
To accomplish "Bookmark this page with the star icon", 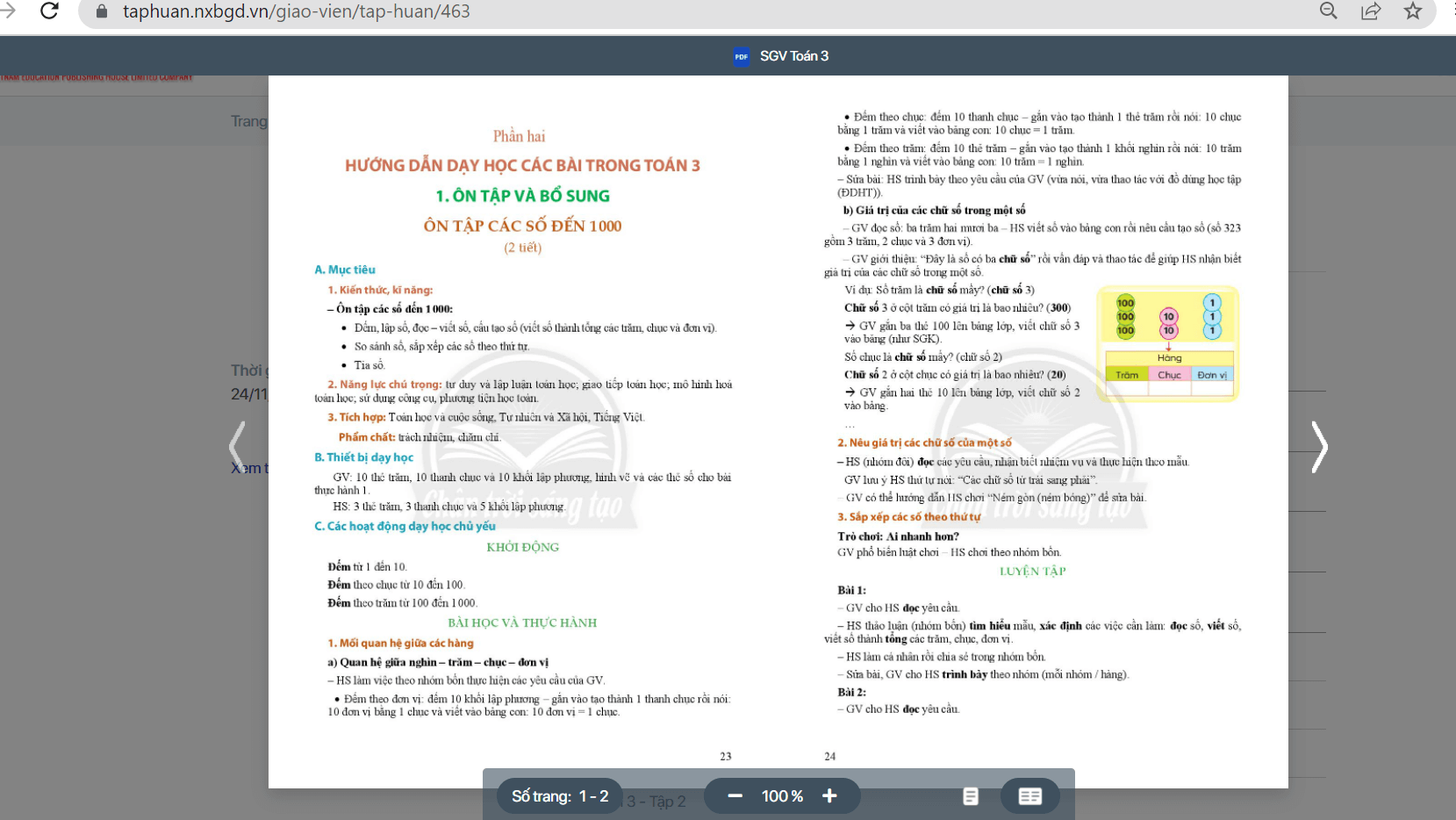I will coord(1413,11).
